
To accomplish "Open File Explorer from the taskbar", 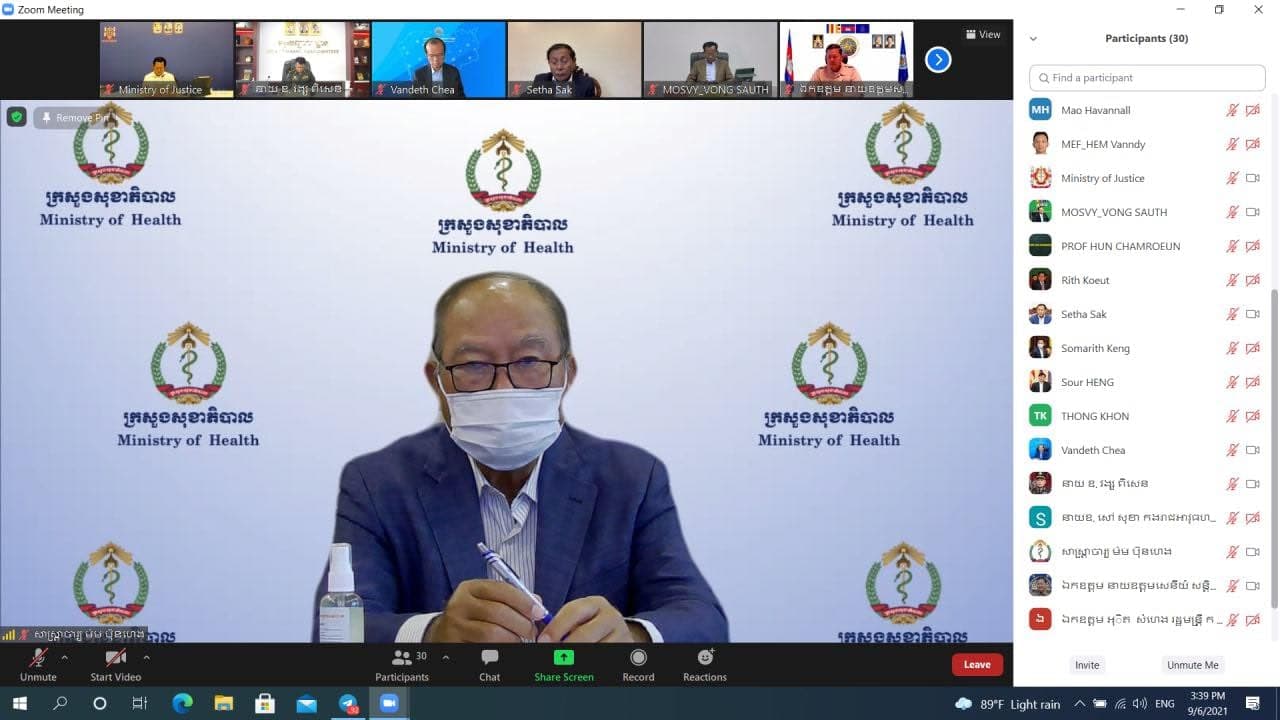I will (x=224, y=704).
